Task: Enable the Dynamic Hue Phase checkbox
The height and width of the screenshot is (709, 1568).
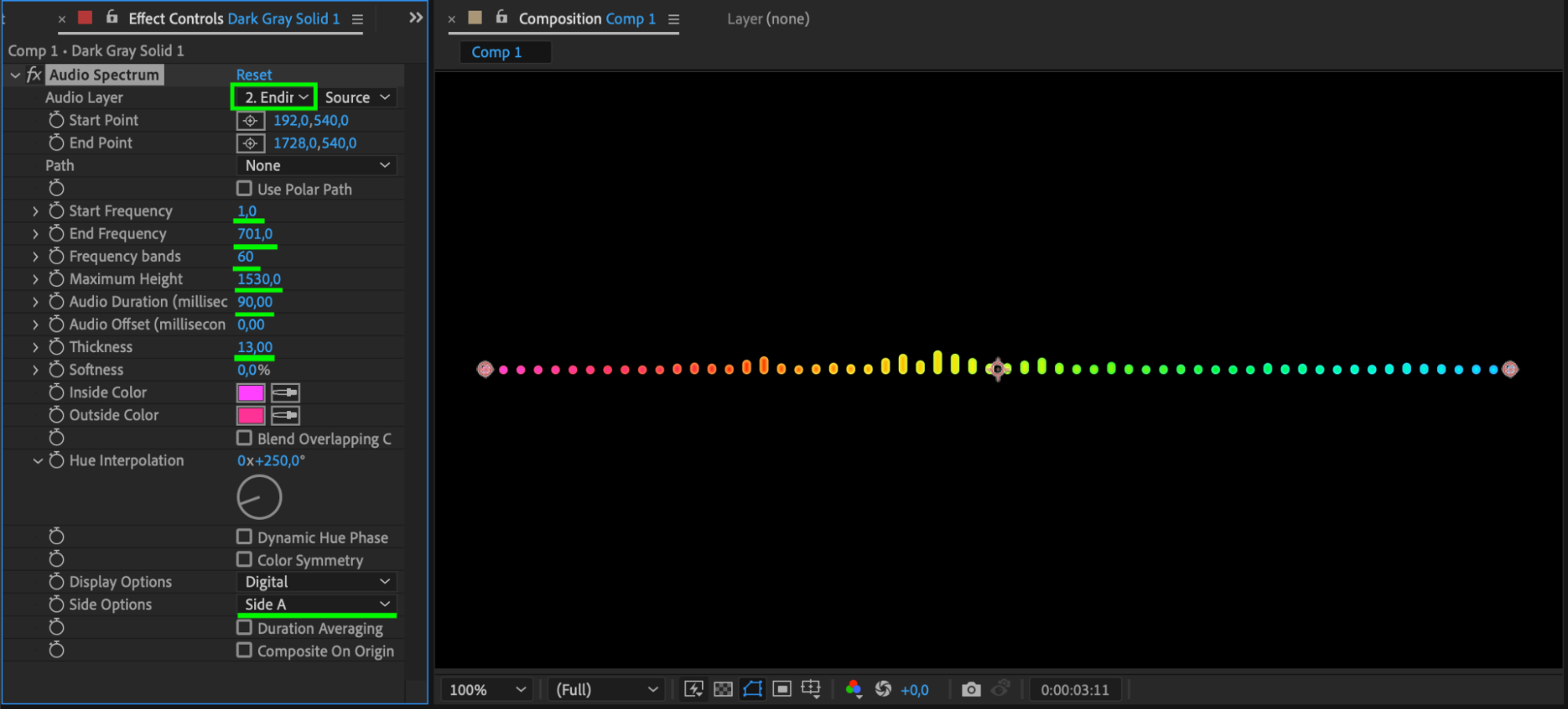Action: 245,537
